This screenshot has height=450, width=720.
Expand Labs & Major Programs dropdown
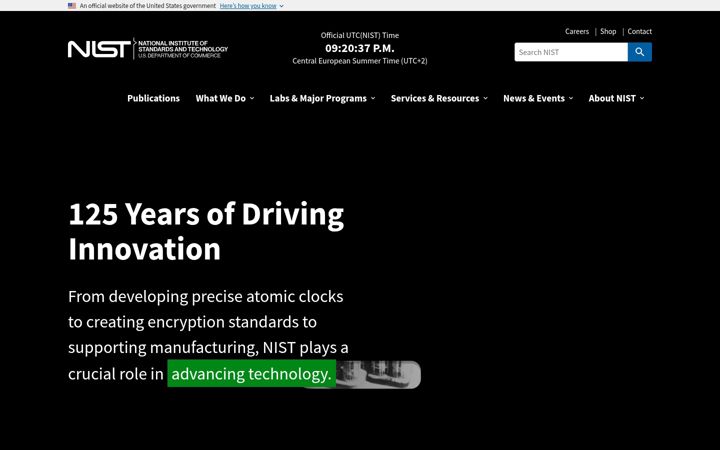tap(322, 98)
